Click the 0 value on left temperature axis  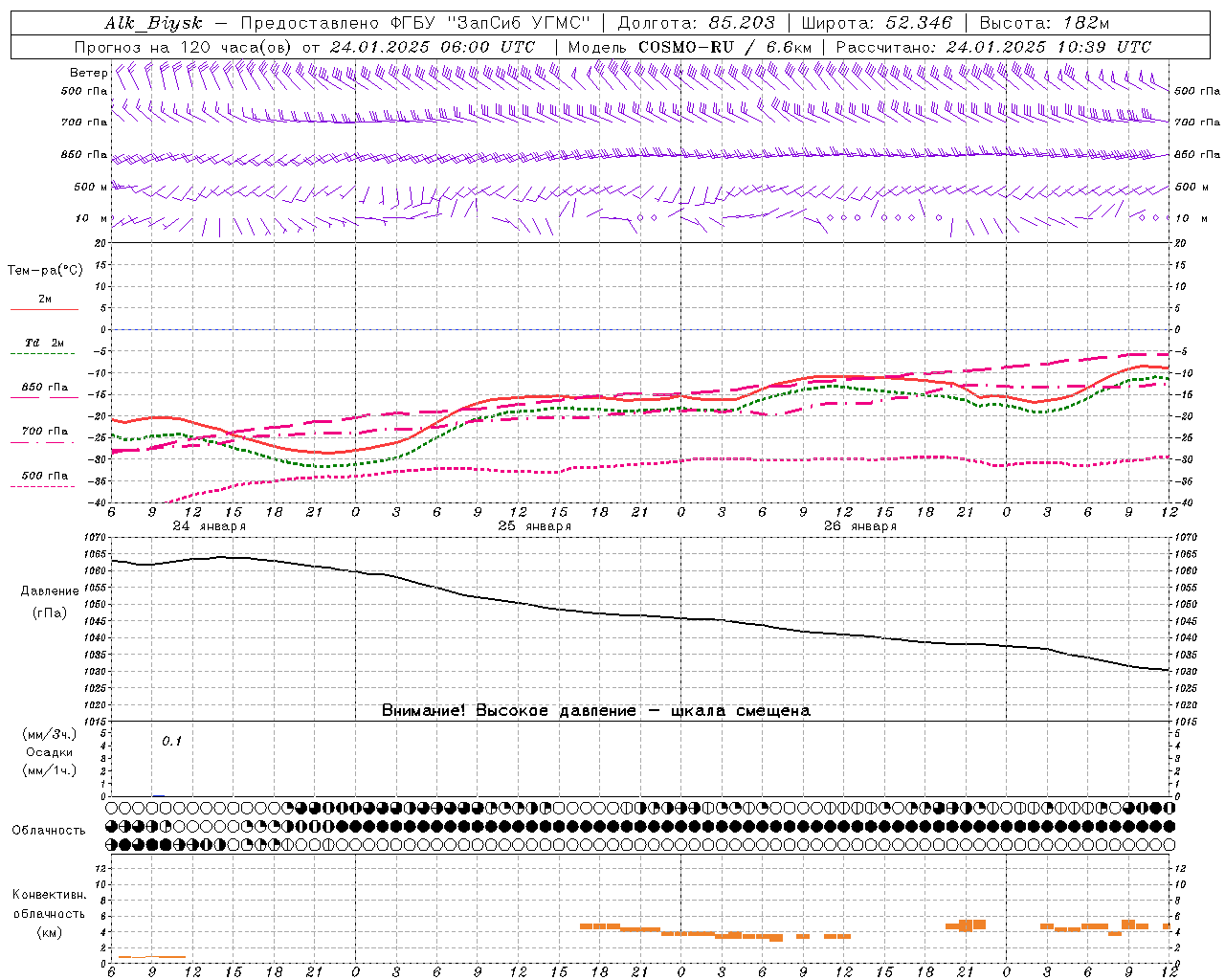click(x=103, y=330)
